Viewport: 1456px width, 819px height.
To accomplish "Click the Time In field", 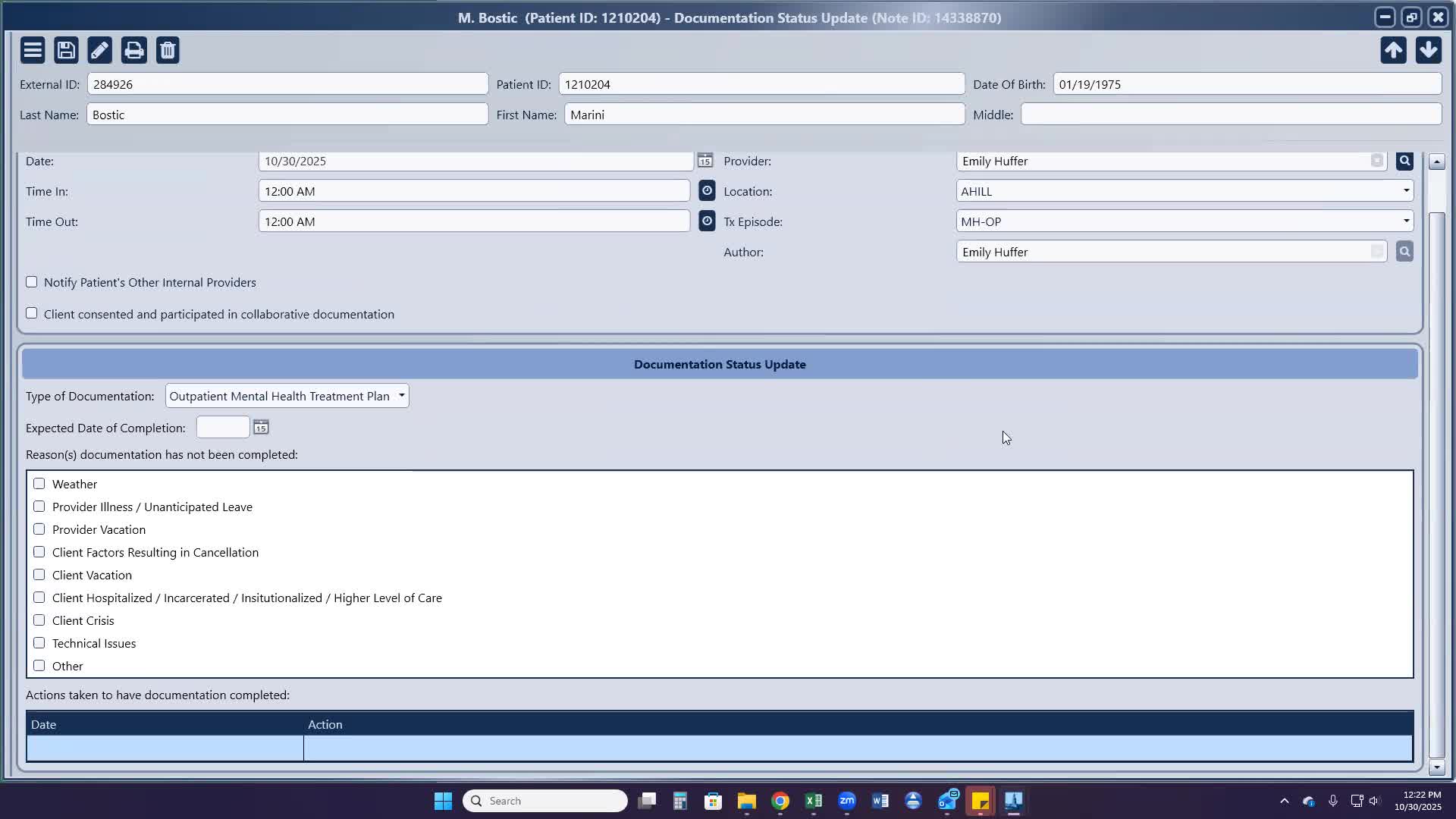I will click(474, 191).
